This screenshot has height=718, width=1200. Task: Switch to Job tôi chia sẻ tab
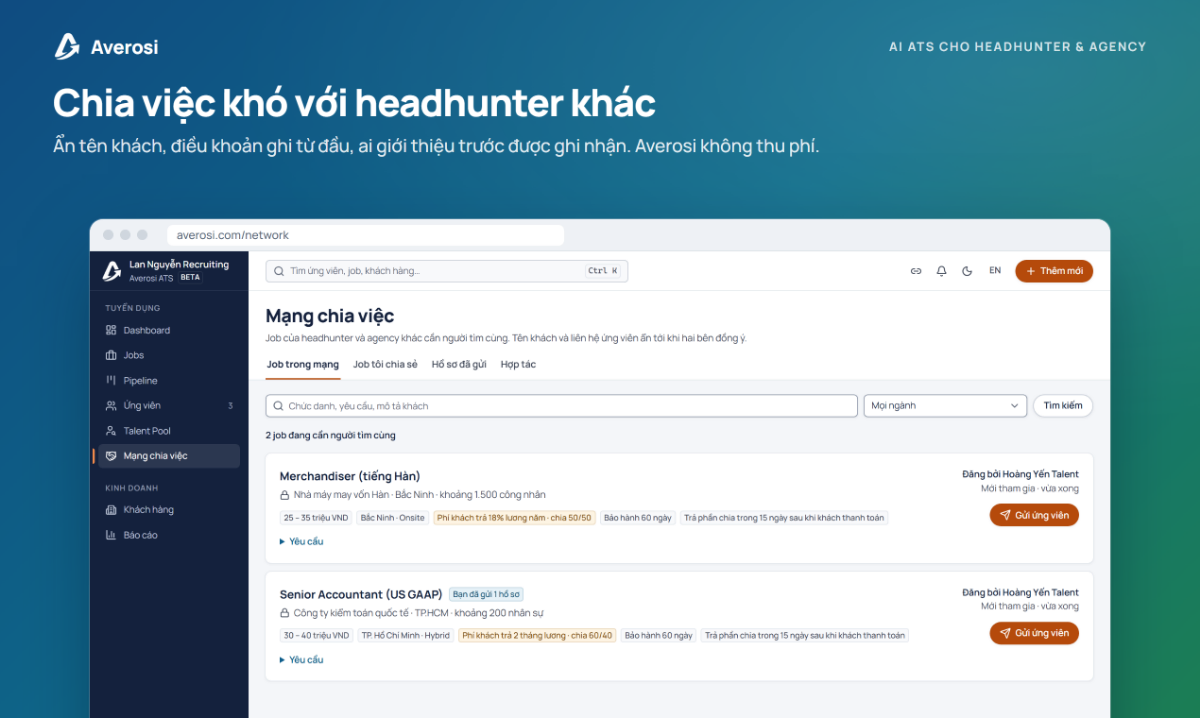(x=385, y=365)
